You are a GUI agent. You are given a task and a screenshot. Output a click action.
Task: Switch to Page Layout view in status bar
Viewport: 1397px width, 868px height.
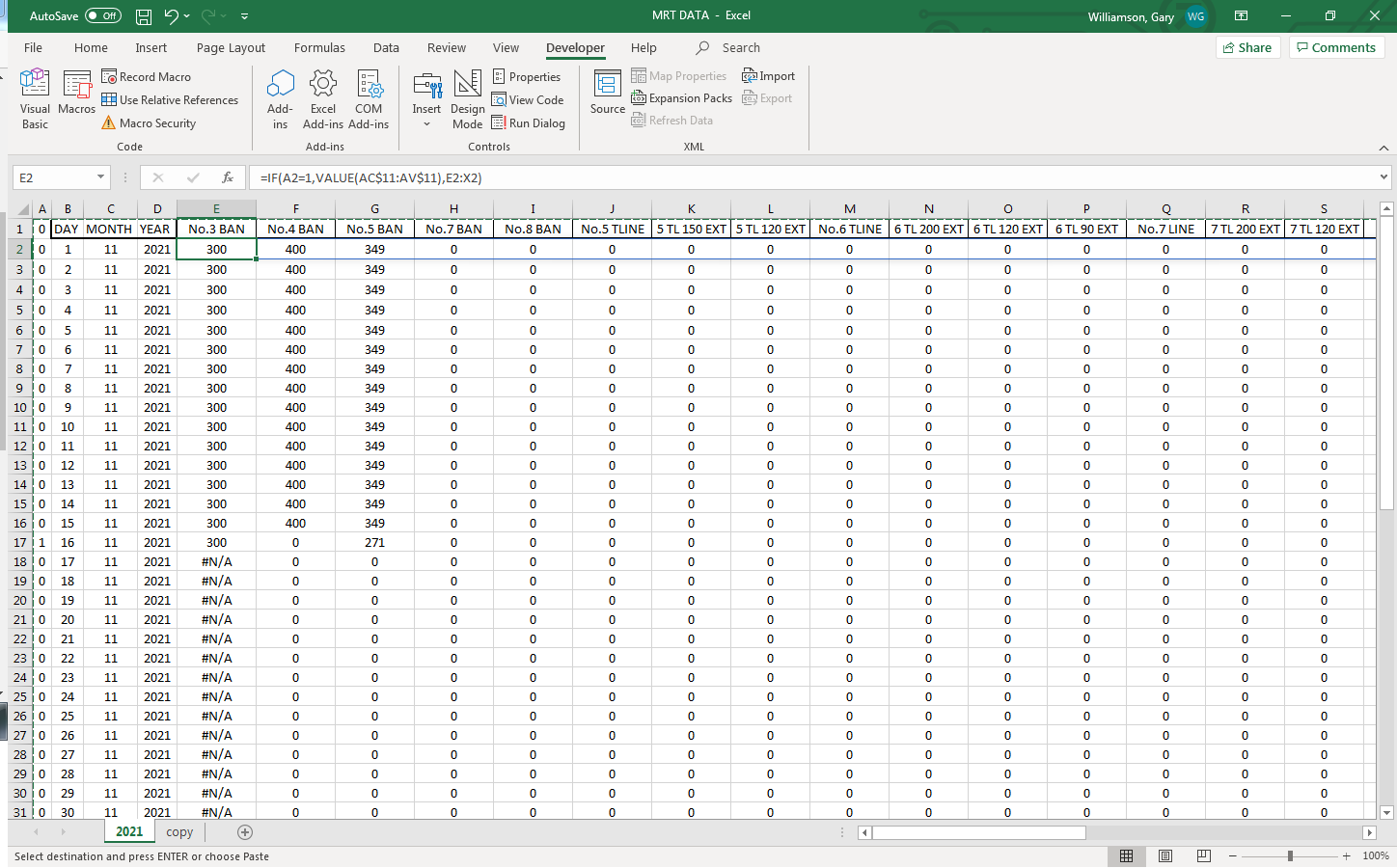pos(1164,855)
